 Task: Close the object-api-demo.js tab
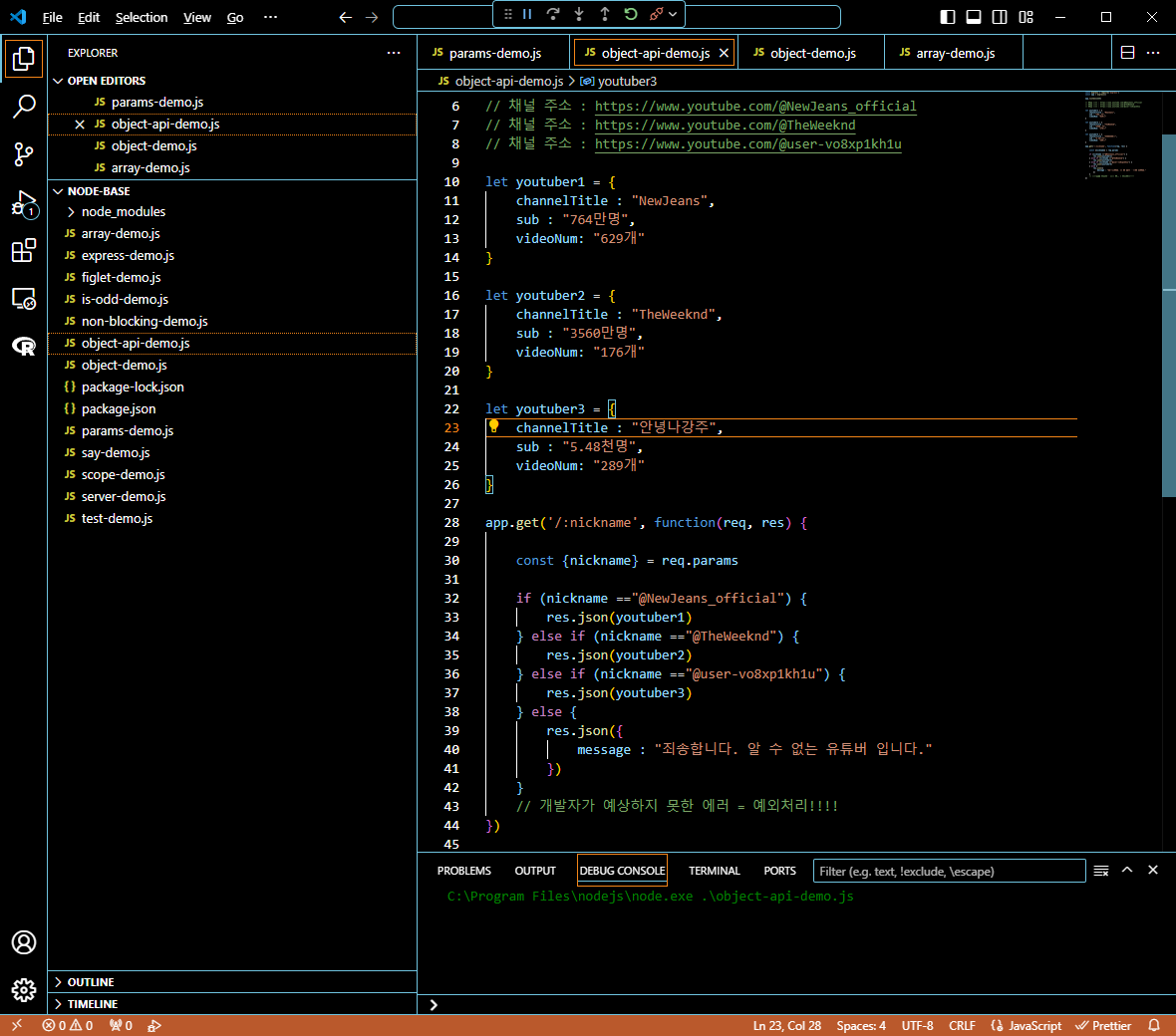(724, 53)
